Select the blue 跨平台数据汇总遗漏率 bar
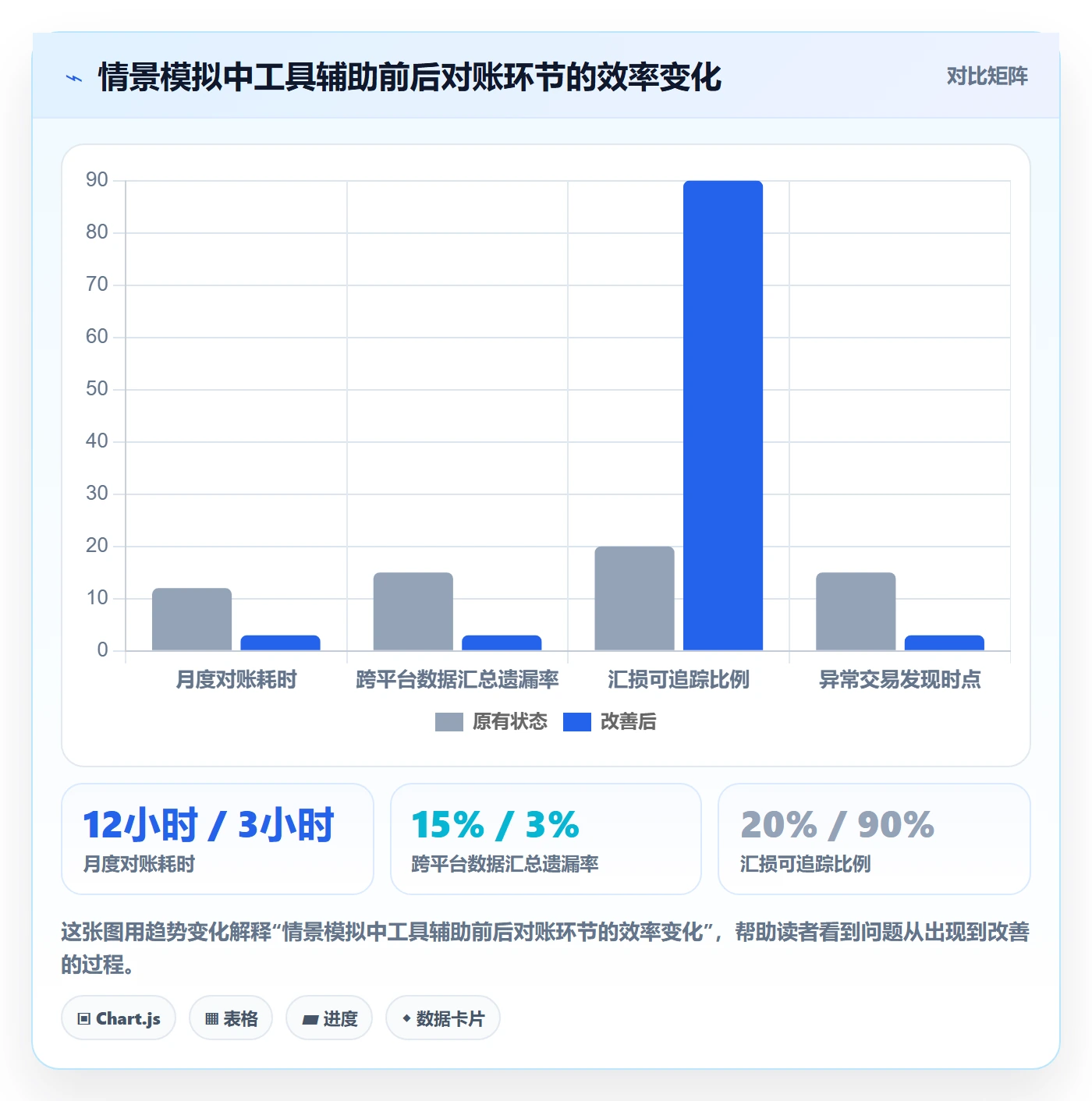The width and height of the screenshot is (1092, 1101). pyautogui.click(x=502, y=643)
